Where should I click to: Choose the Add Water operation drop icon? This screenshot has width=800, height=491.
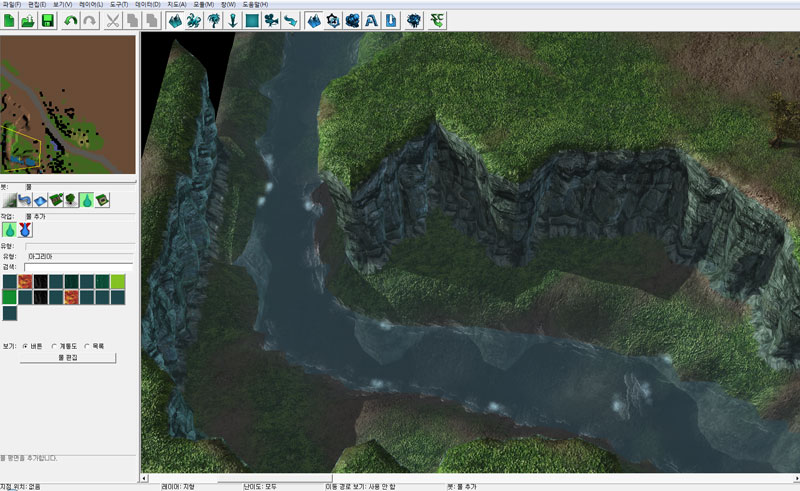click(9, 230)
